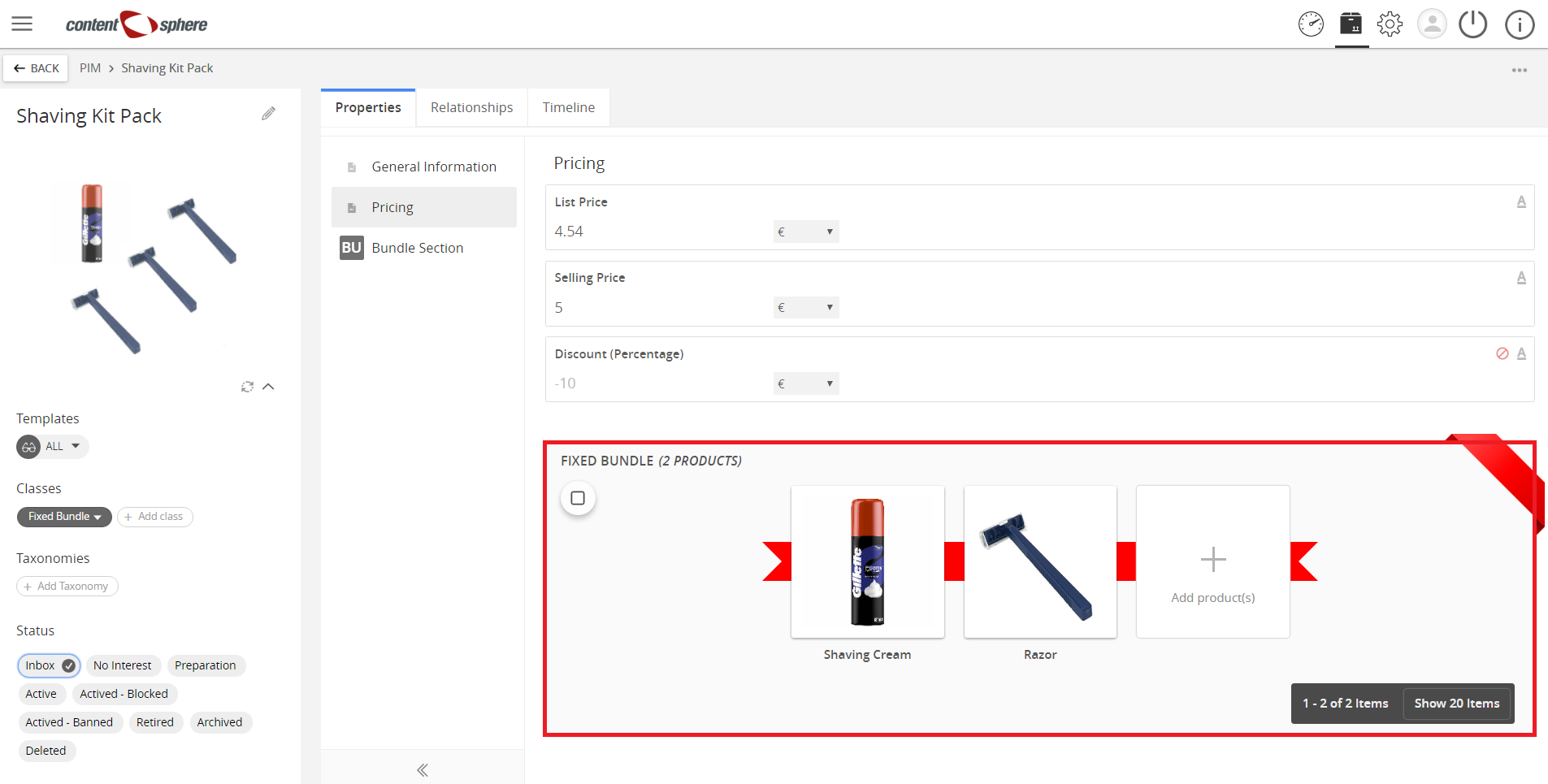Click the BACK button
Image resolution: width=1548 pixels, height=784 pixels.
36,68
